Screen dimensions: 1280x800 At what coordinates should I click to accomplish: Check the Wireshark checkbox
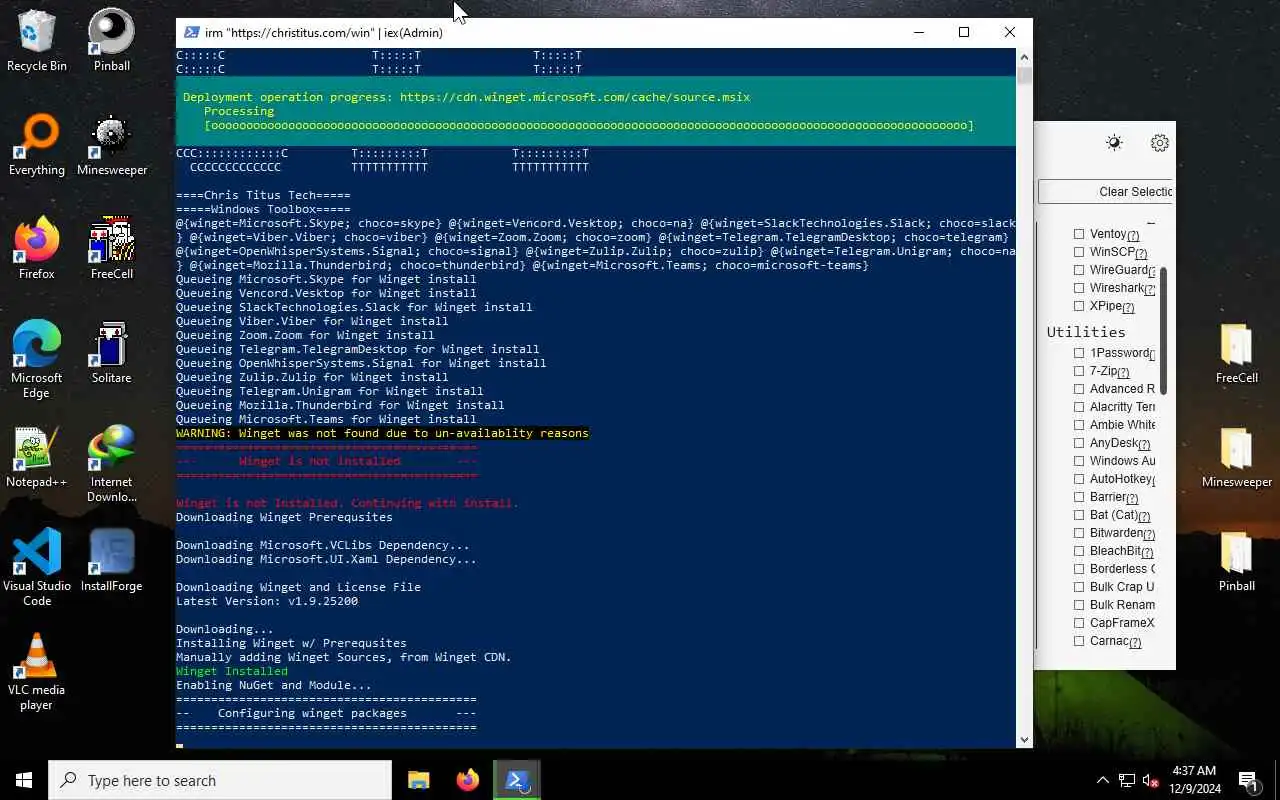1079,288
